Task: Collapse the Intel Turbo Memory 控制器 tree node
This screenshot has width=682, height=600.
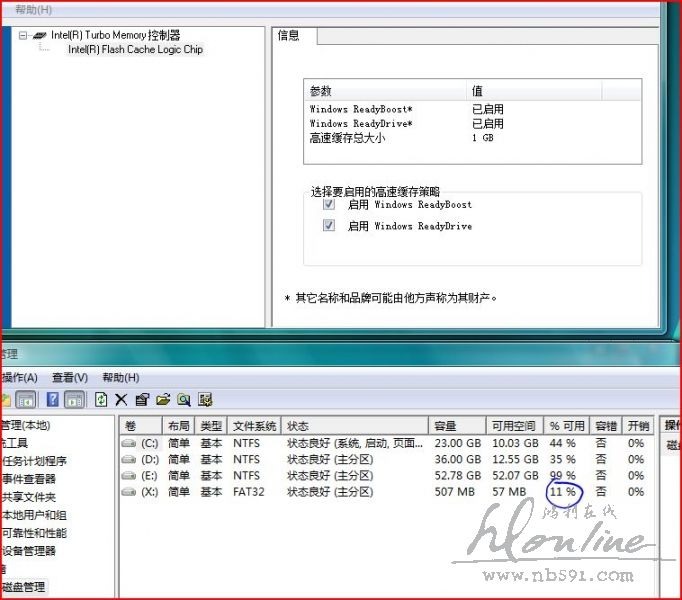Action: click(23, 35)
